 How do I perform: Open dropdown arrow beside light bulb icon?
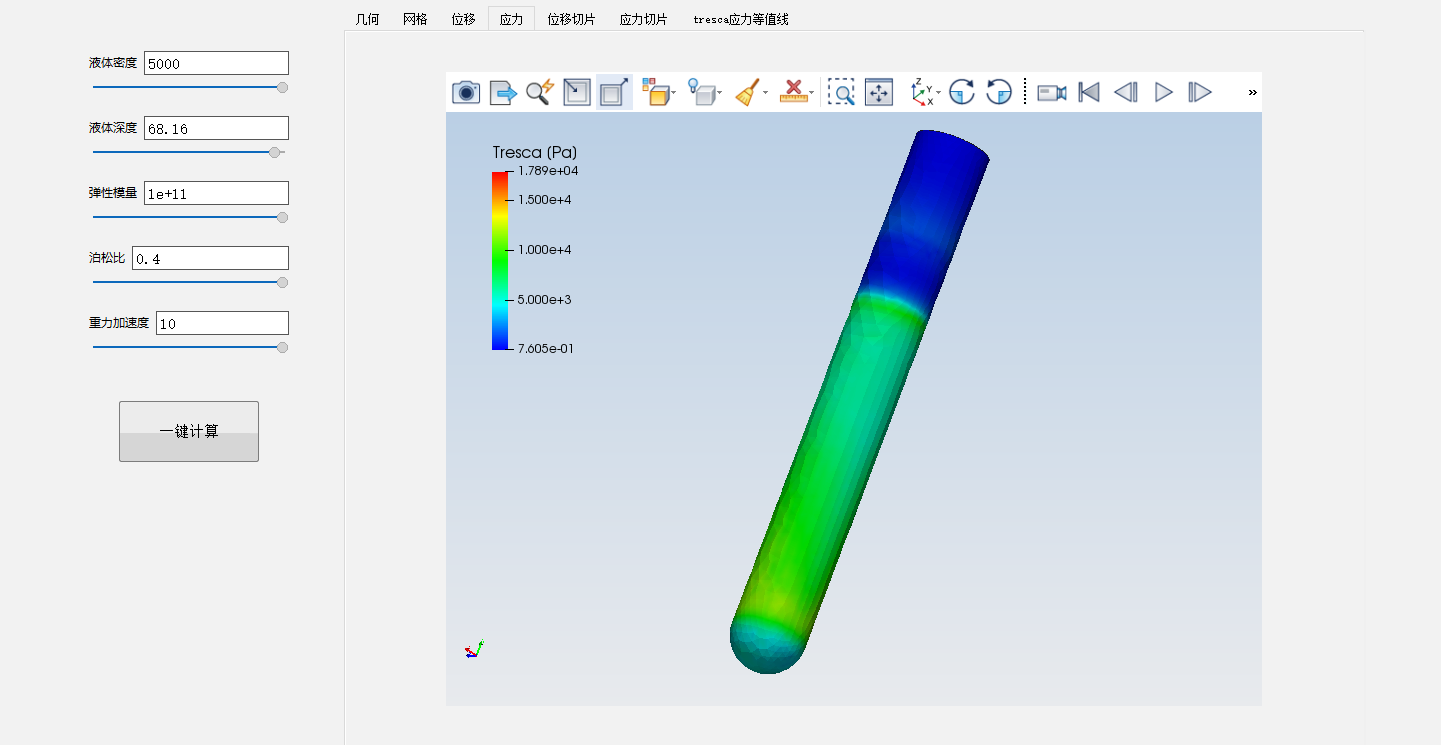pyautogui.click(x=720, y=93)
